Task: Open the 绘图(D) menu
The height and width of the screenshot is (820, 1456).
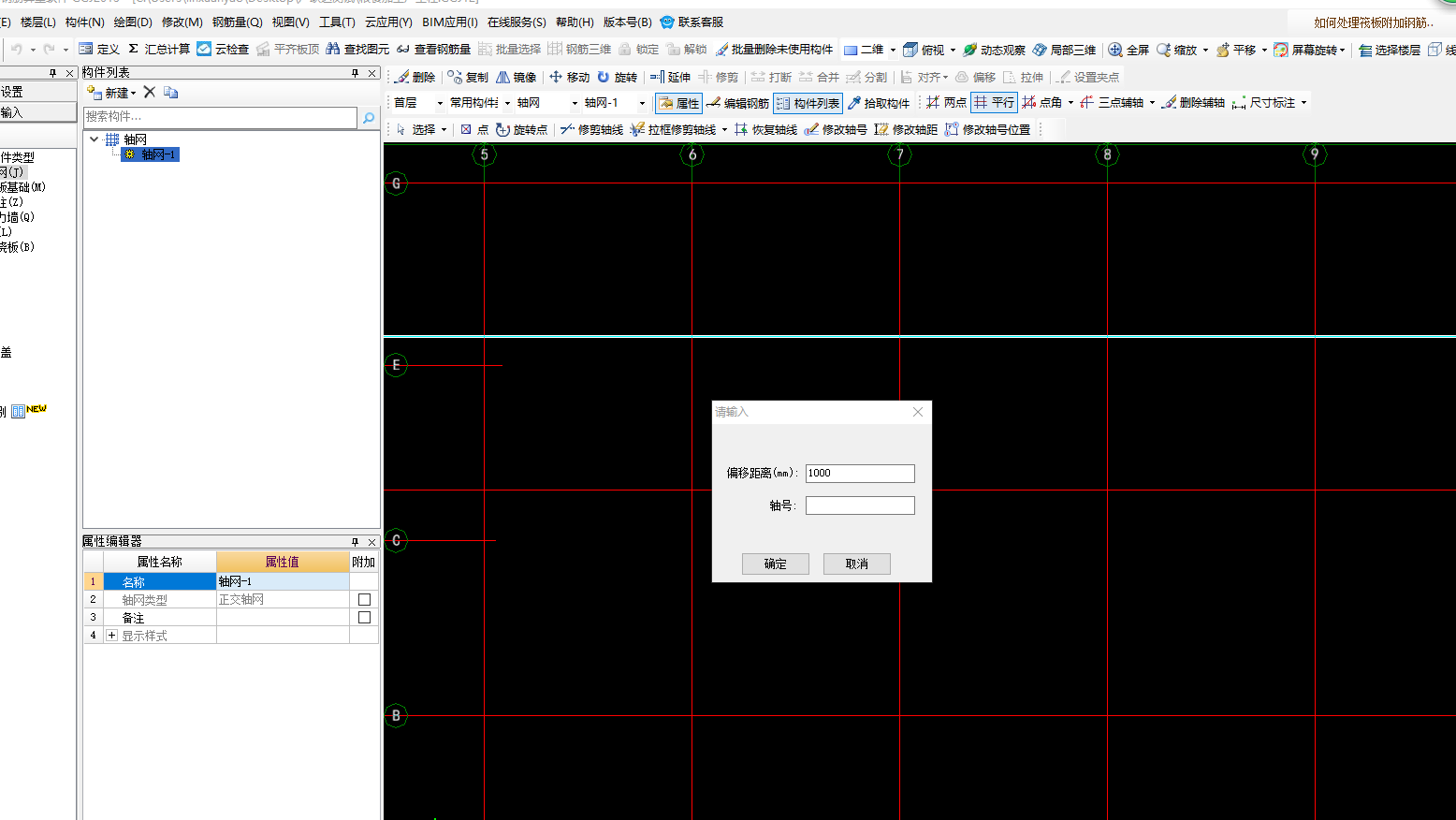Action: click(133, 22)
